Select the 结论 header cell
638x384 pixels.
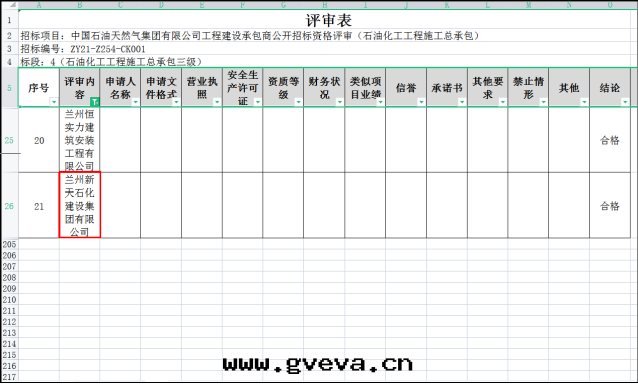(x=610, y=87)
